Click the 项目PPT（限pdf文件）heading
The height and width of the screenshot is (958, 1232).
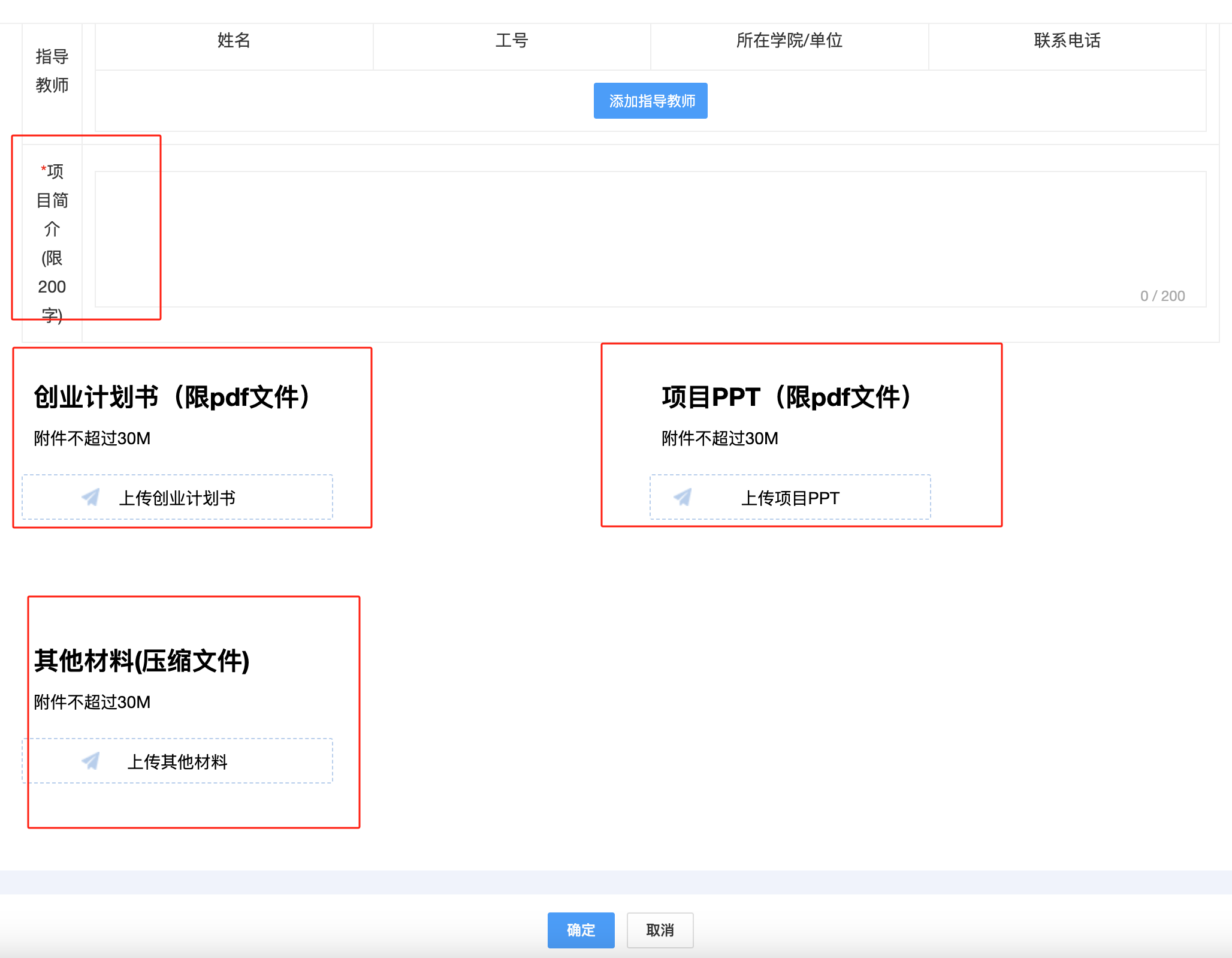787,397
